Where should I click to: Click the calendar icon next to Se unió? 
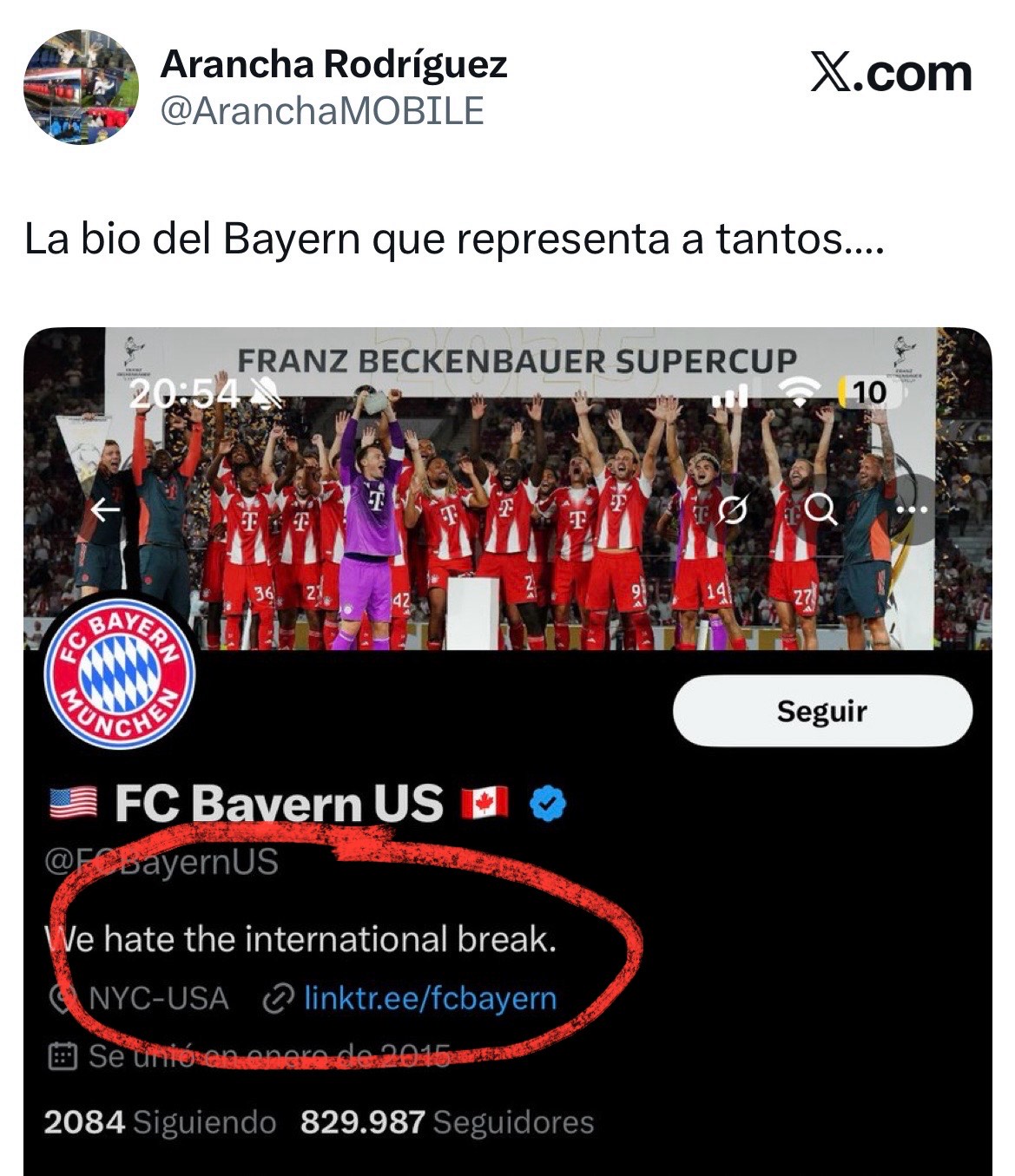pyautogui.click(x=62, y=1056)
